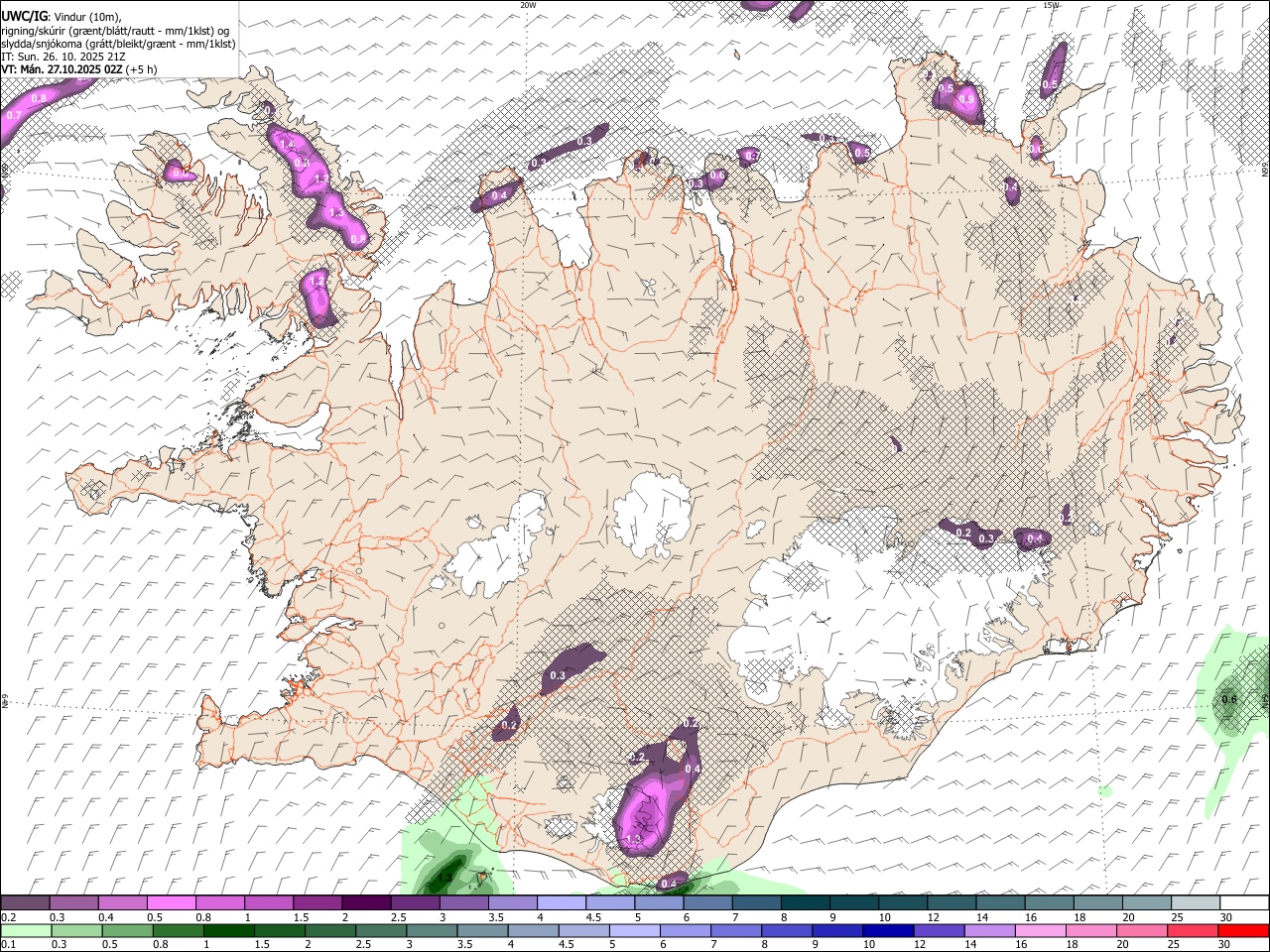This screenshot has width=1270, height=952.
Task: Click the dark mauve snow-scale swatch labelled 0.2
Action: tap(25, 902)
